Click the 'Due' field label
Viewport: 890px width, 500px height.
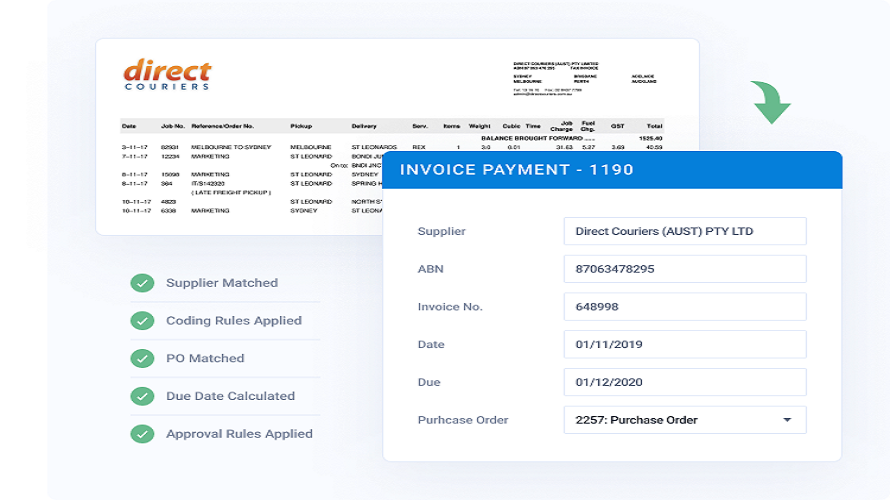click(x=429, y=382)
